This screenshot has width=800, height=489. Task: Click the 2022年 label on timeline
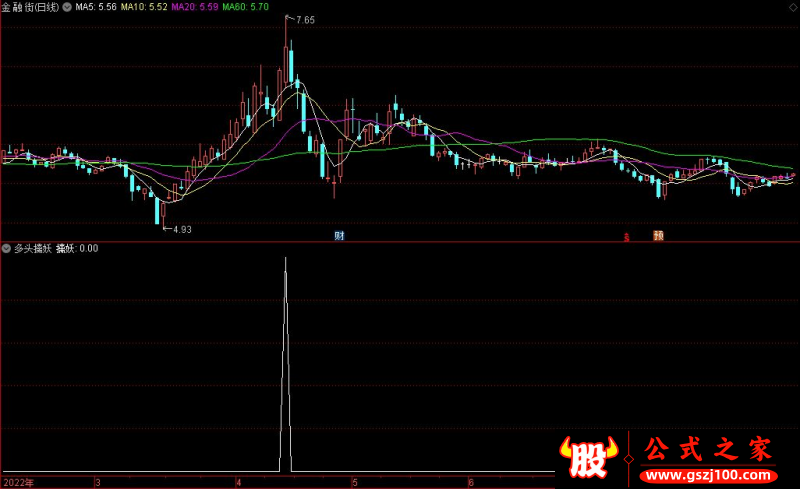coord(17,482)
